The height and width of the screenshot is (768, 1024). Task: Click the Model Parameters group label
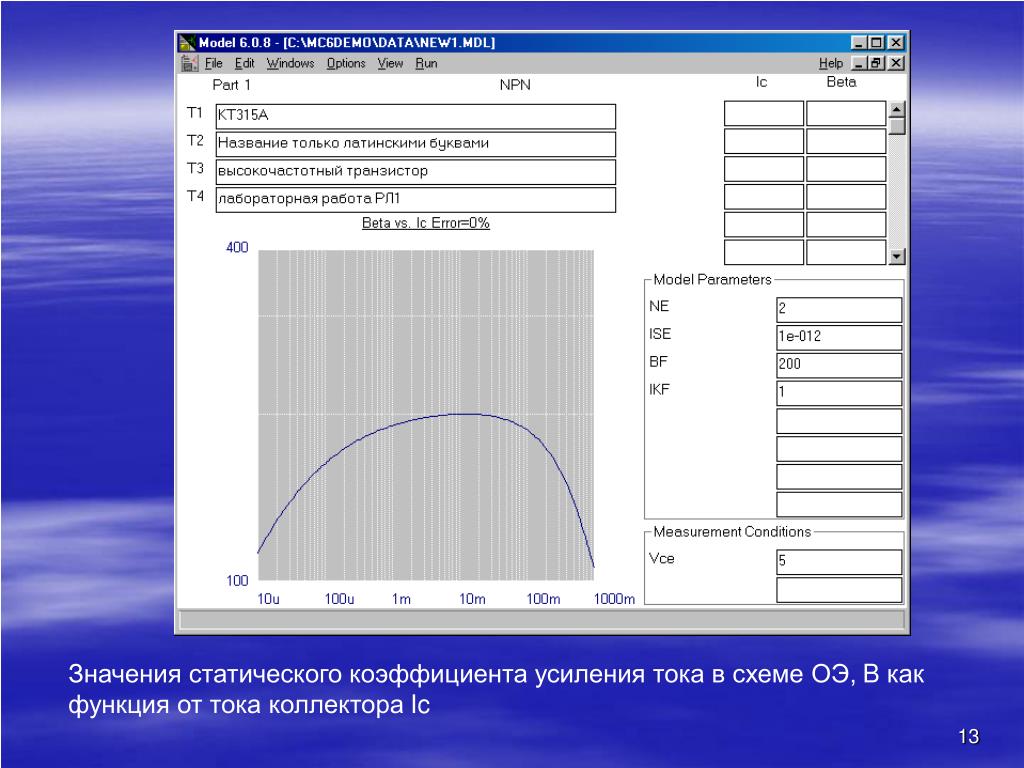[x=712, y=280]
